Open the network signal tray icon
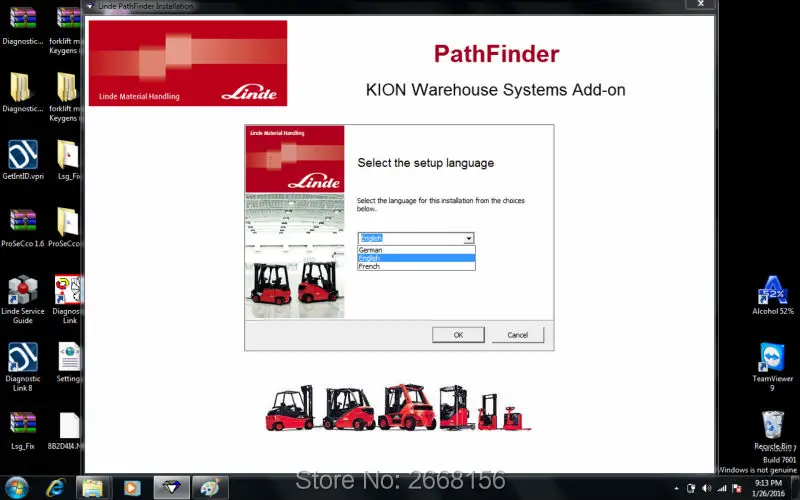Image resolution: width=800 pixels, height=500 pixels. [721, 488]
